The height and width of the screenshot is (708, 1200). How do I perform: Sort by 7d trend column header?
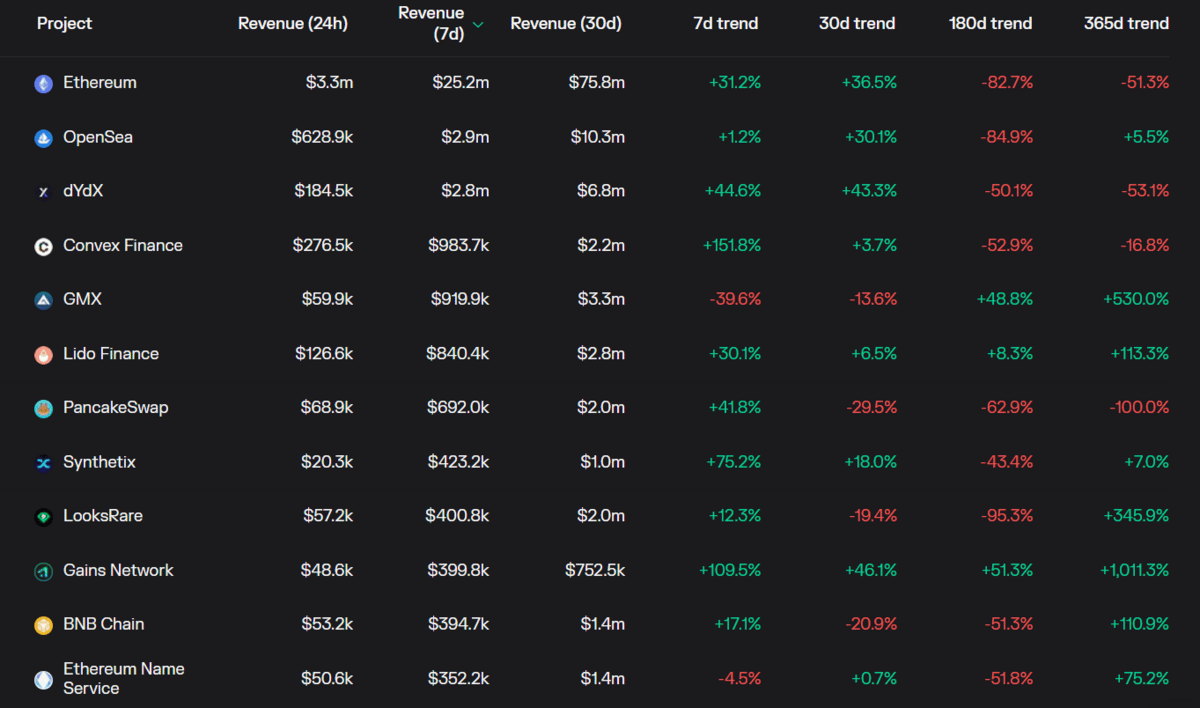(726, 23)
